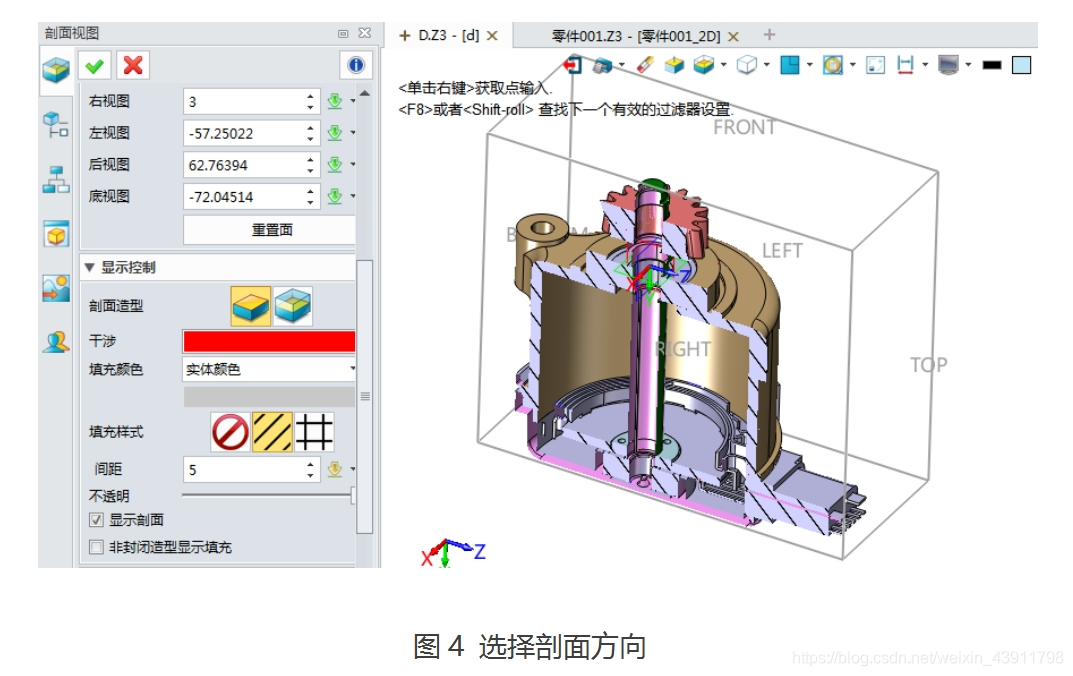The image size is (1073, 676).
Task: Increase the 后视图 value with spinner up
Action: point(311,159)
